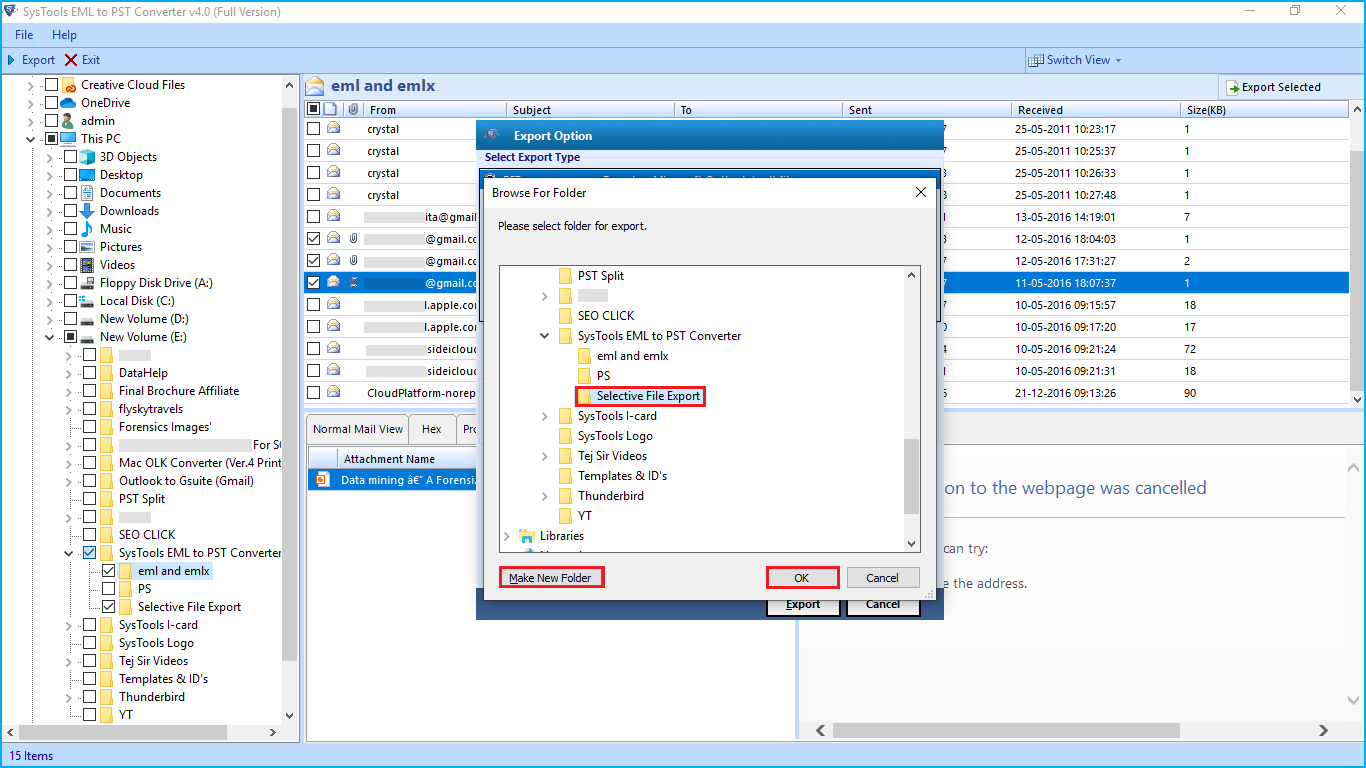Close the Browse For Folder dialog

click(x=921, y=192)
